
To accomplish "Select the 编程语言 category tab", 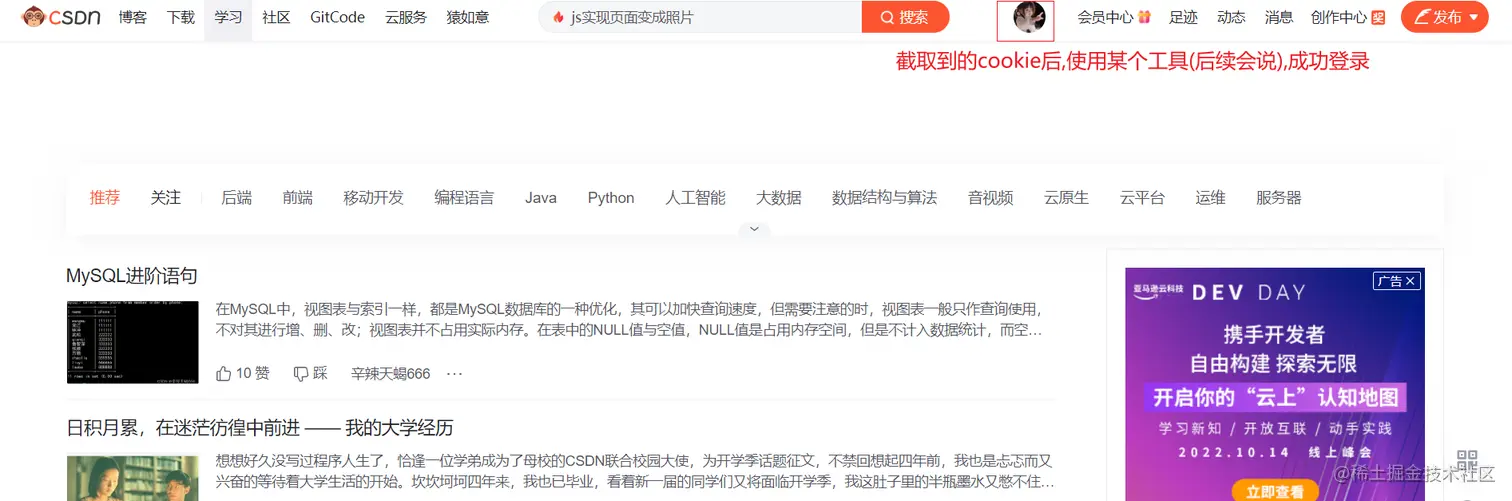I will pyautogui.click(x=464, y=198).
